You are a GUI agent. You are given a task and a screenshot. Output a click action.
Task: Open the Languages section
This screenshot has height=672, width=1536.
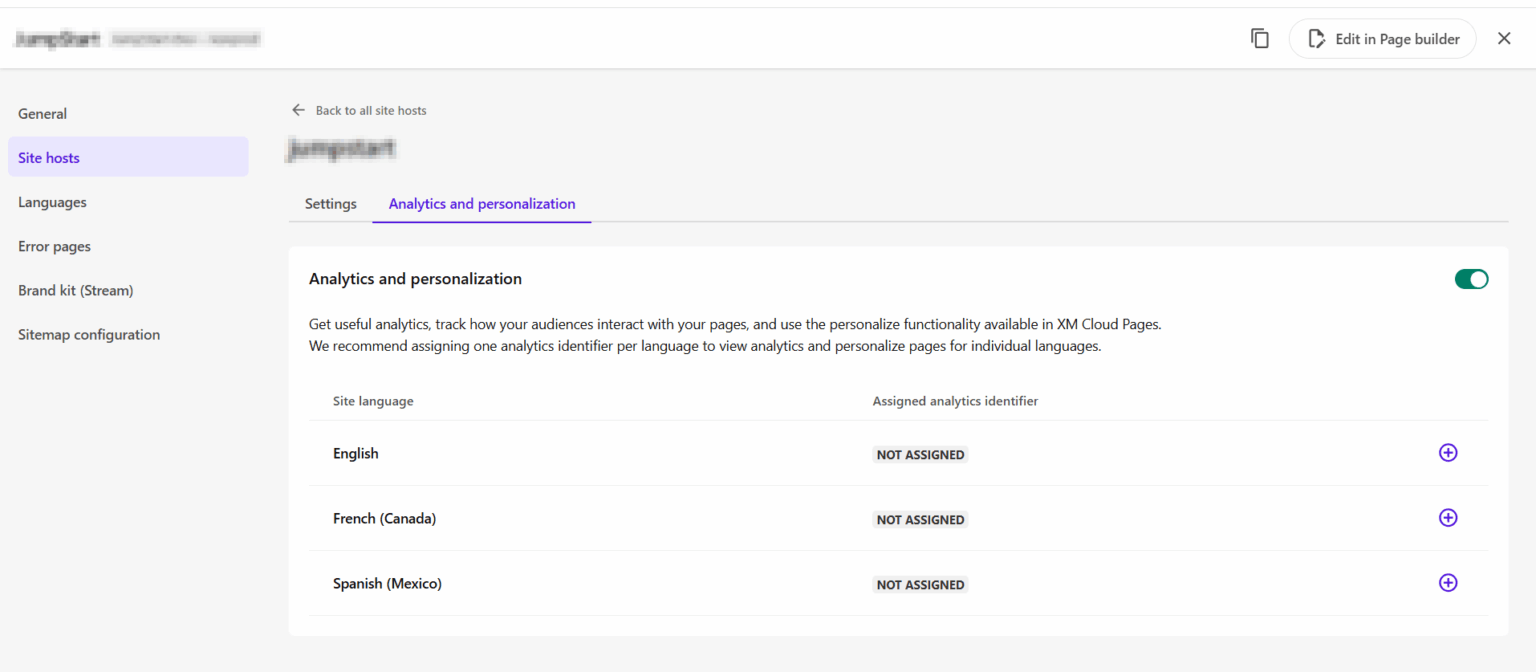click(52, 201)
